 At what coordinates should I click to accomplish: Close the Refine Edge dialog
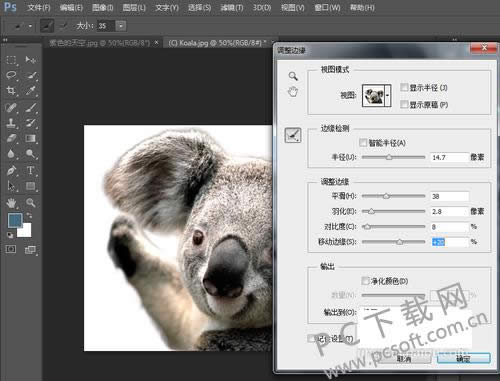tap(484, 48)
